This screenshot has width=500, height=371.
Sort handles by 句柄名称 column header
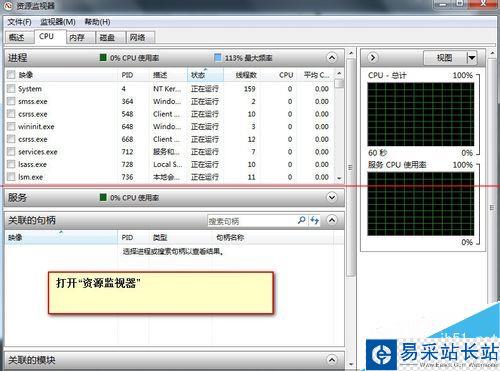click(x=272, y=238)
